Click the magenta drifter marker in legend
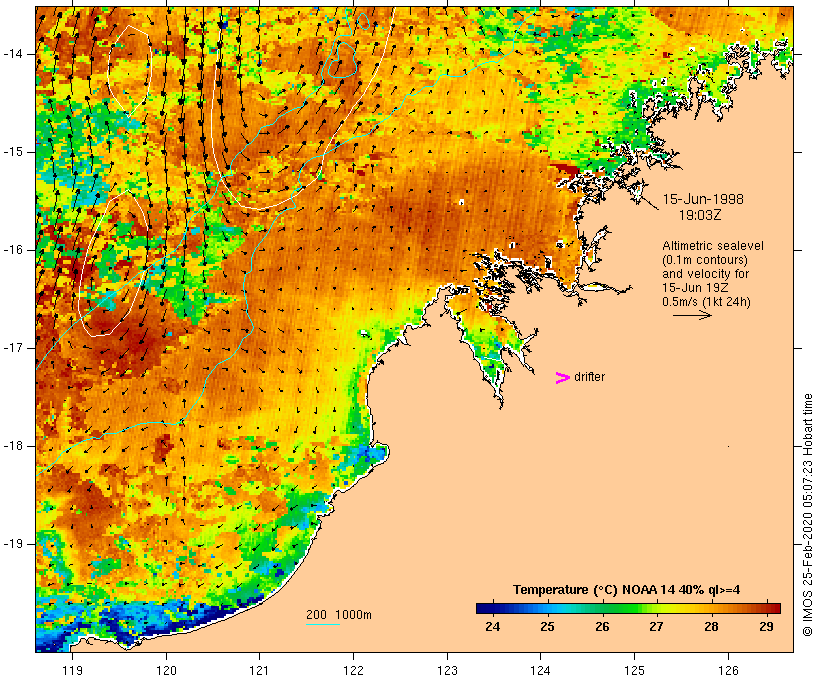This screenshot has width=820, height=680. (x=562, y=378)
